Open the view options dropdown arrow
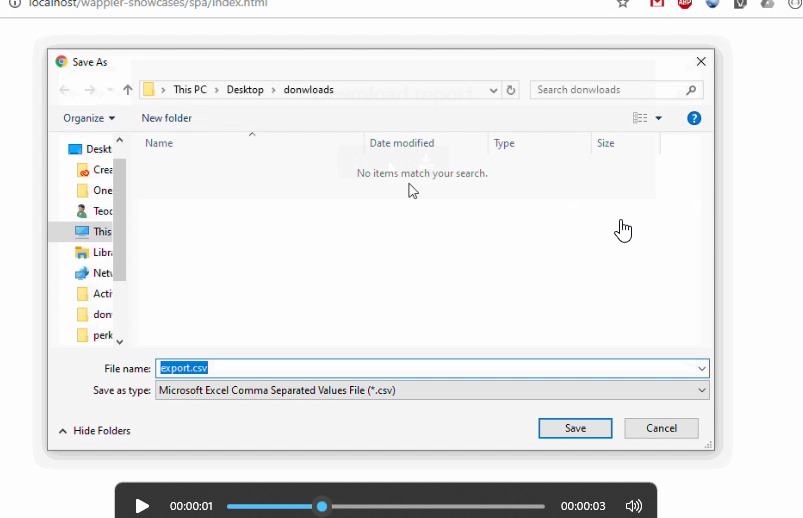The height and width of the screenshot is (518, 803). tap(659, 118)
